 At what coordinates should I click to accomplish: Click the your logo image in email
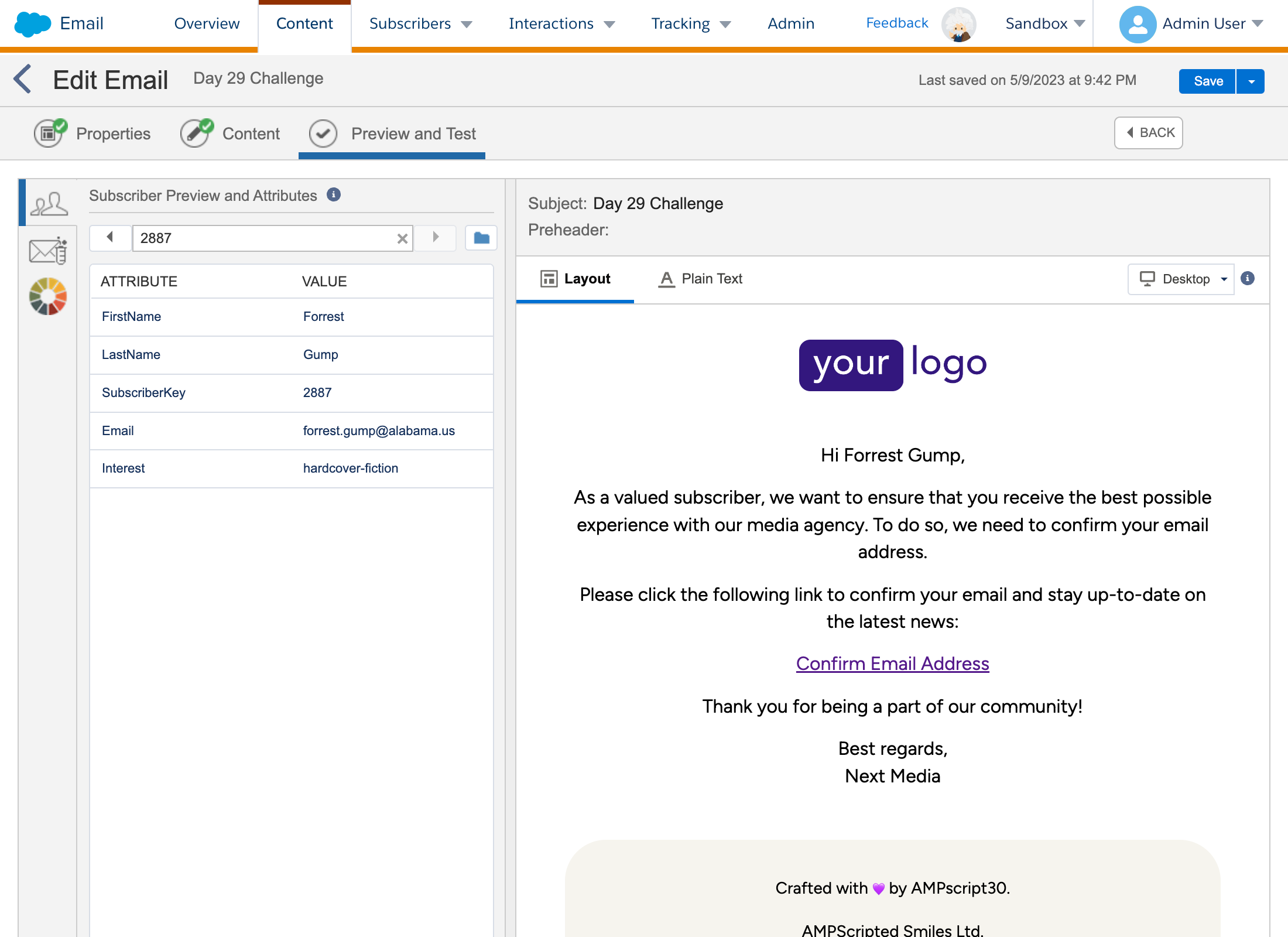893,365
